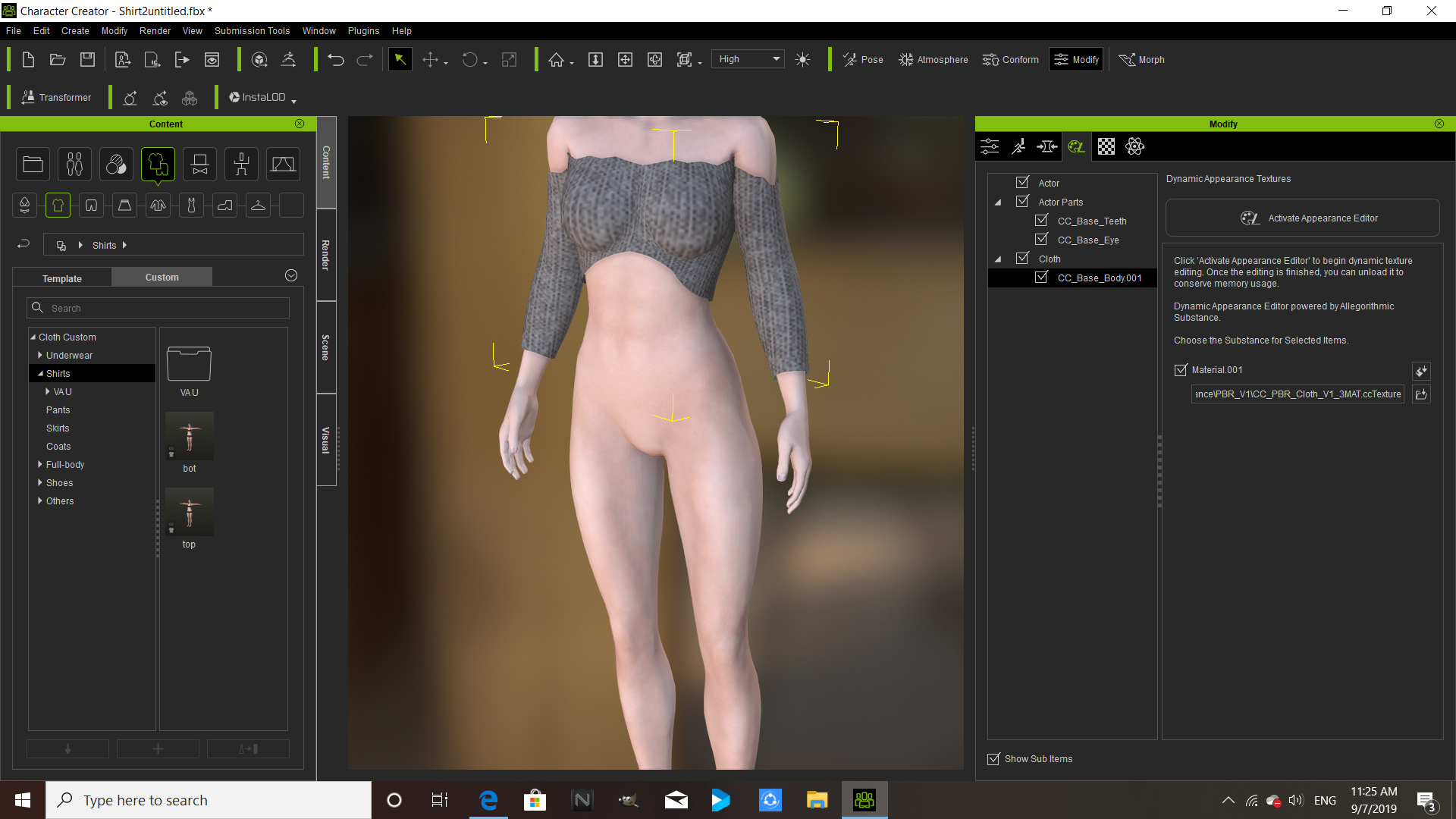Screen dimensions: 1456x819
Task: Click the Atmosphere button
Action: point(934,60)
